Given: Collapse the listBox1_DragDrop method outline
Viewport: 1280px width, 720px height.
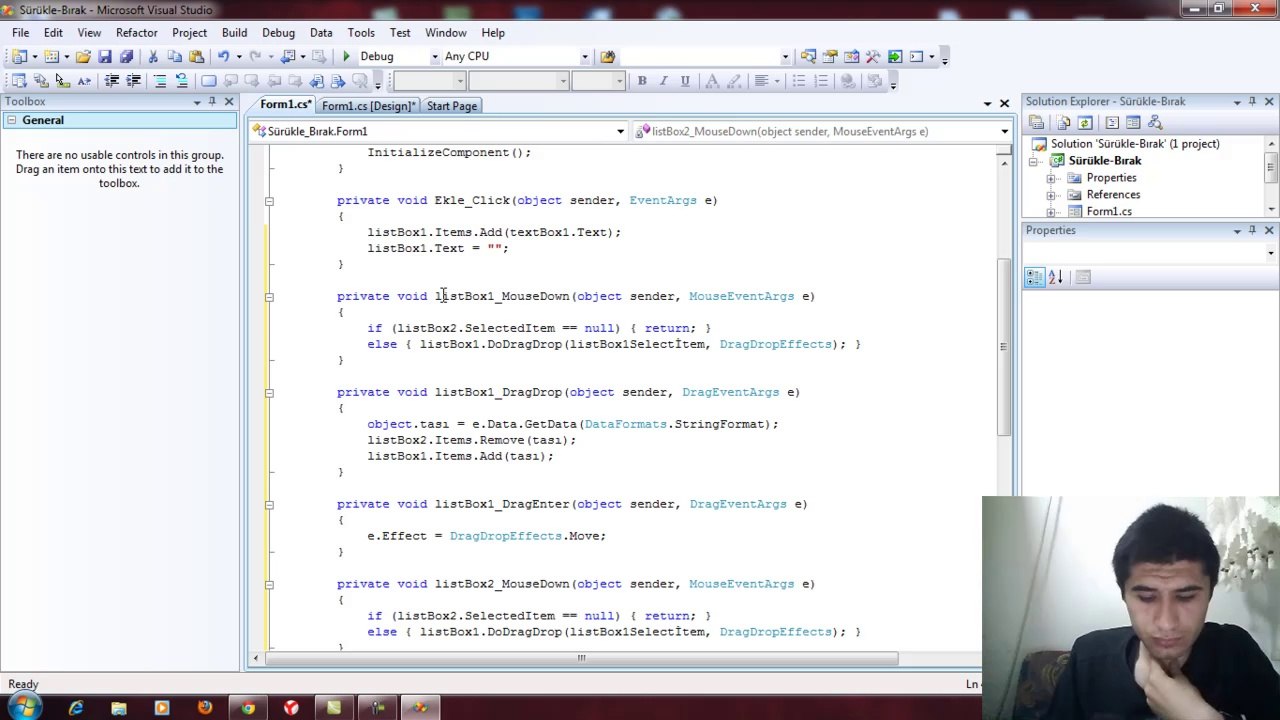Looking at the screenshot, I should pyautogui.click(x=269, y=393).
